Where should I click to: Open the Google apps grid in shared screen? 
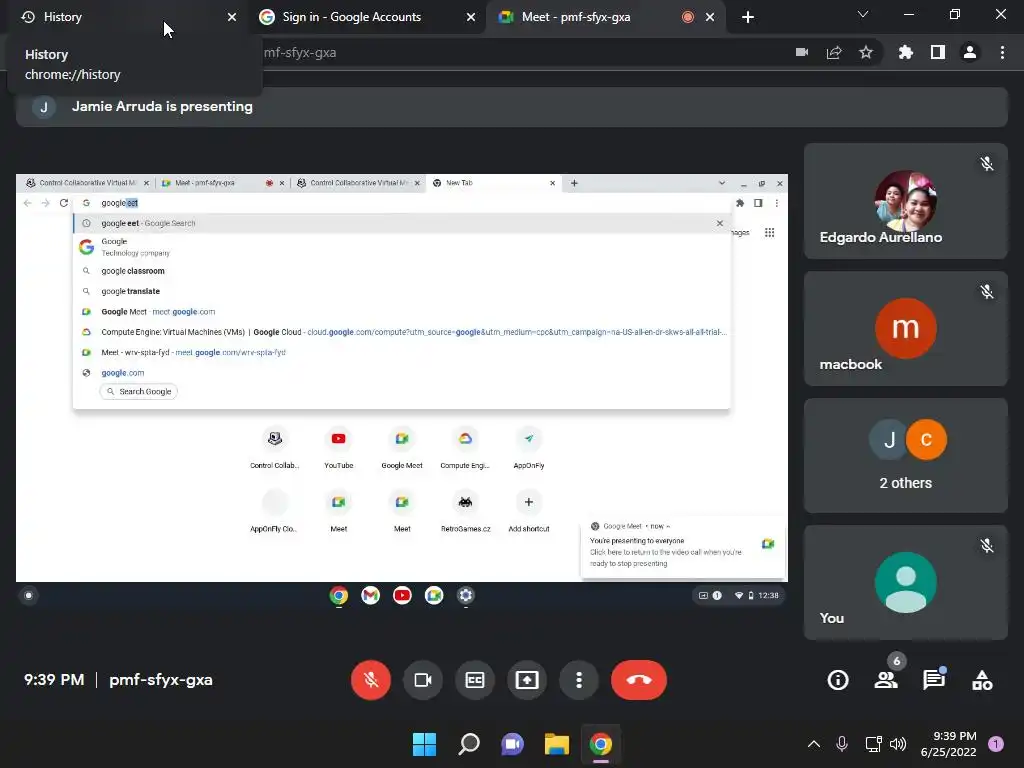(x=769, y=232)
